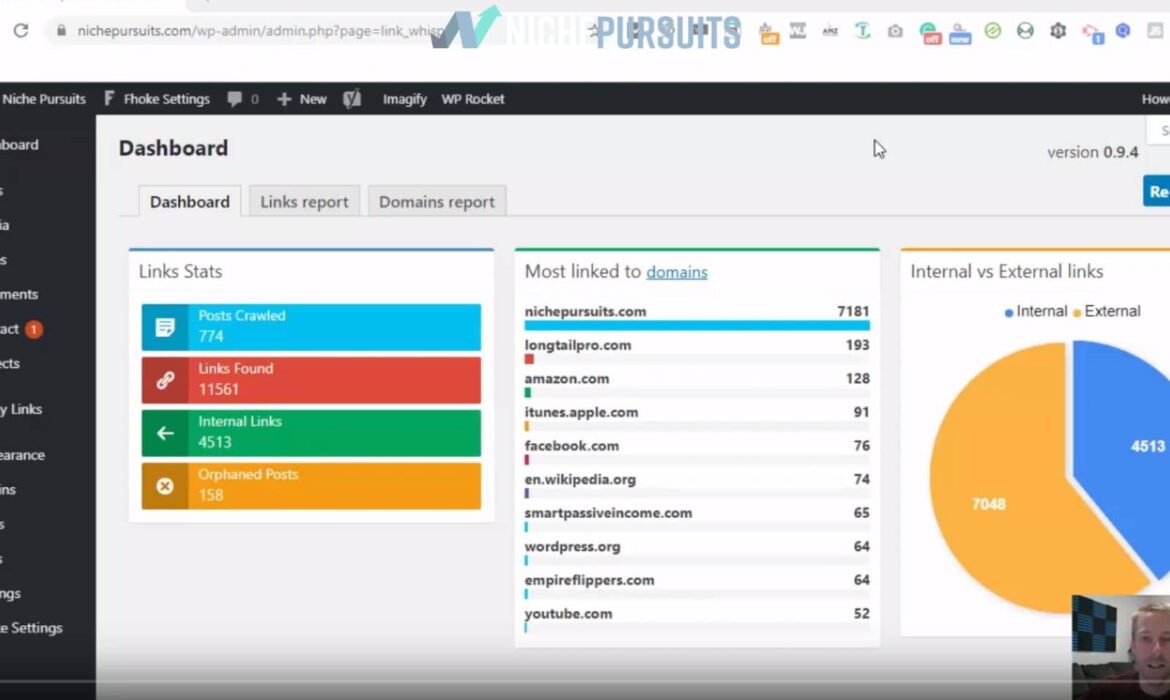Click the browser address bar URL
Viewport: 1170px width, 700px height.
coord(261,31)
